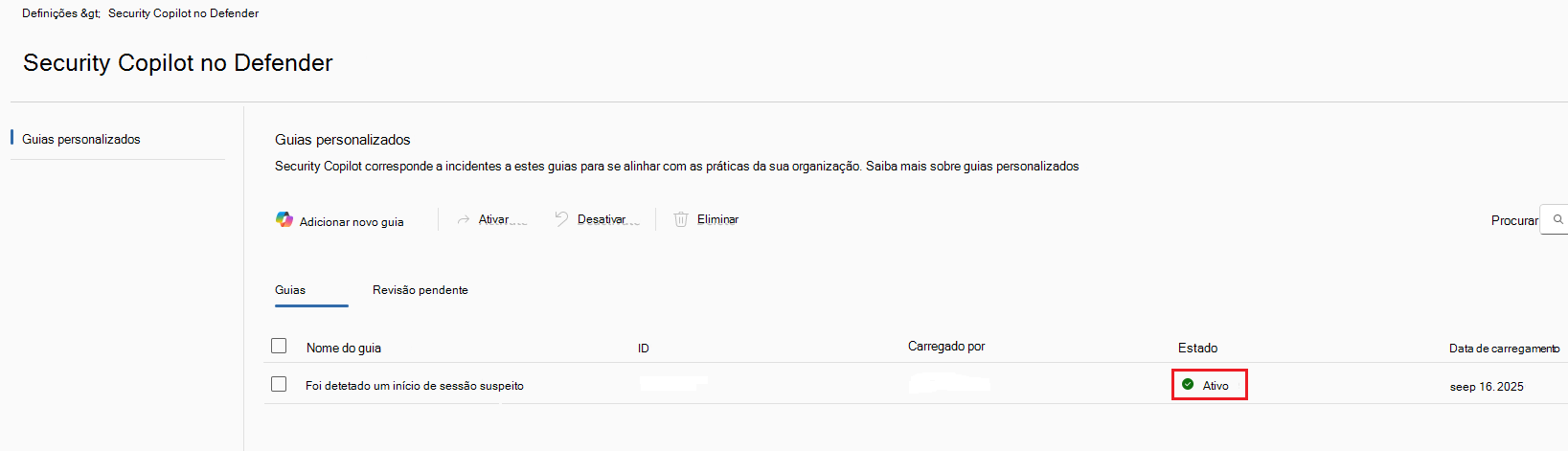Click the search magnifier icon
The width and height of the screenshot is (1568, 451).
(1558, 219)
